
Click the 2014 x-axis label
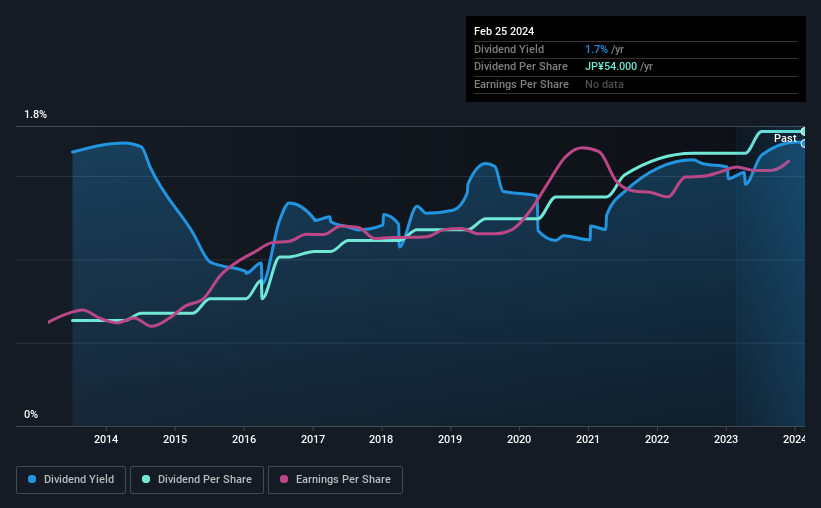pyautogui.click(x=106, y=439)
